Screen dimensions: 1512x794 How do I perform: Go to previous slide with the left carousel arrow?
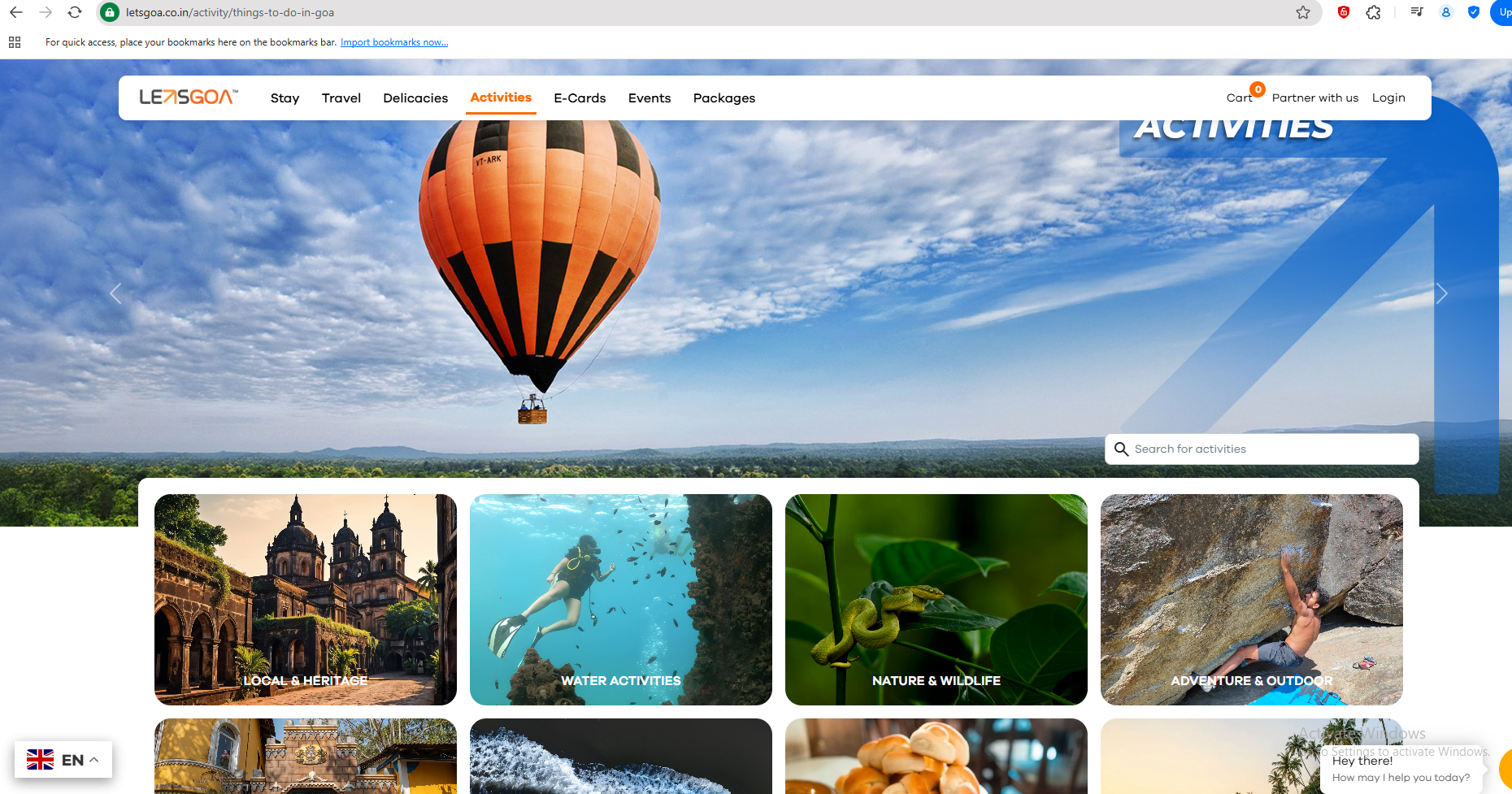tap(115, 293)
